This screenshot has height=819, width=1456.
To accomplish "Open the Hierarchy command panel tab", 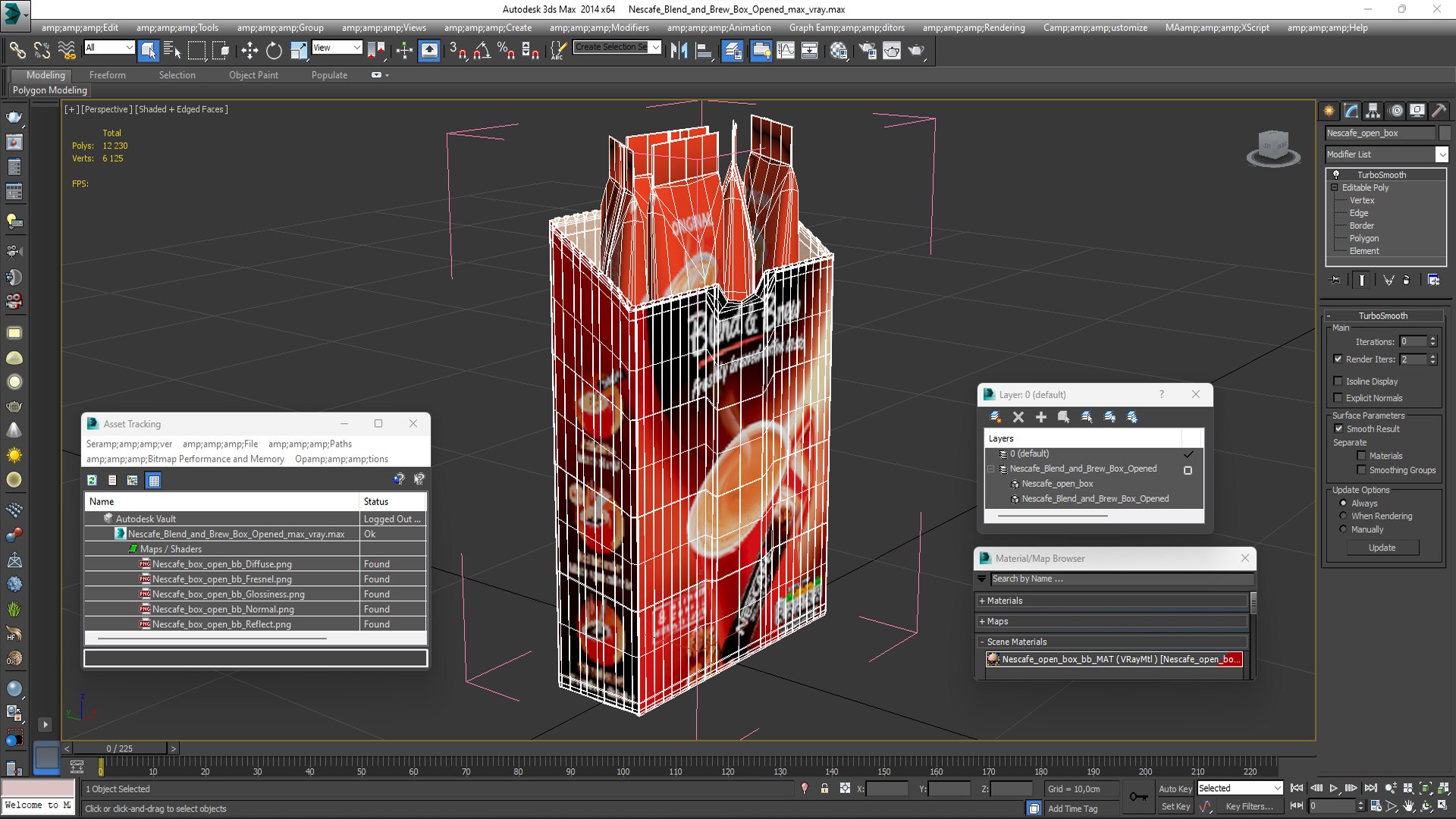I will coord(1373,111).
